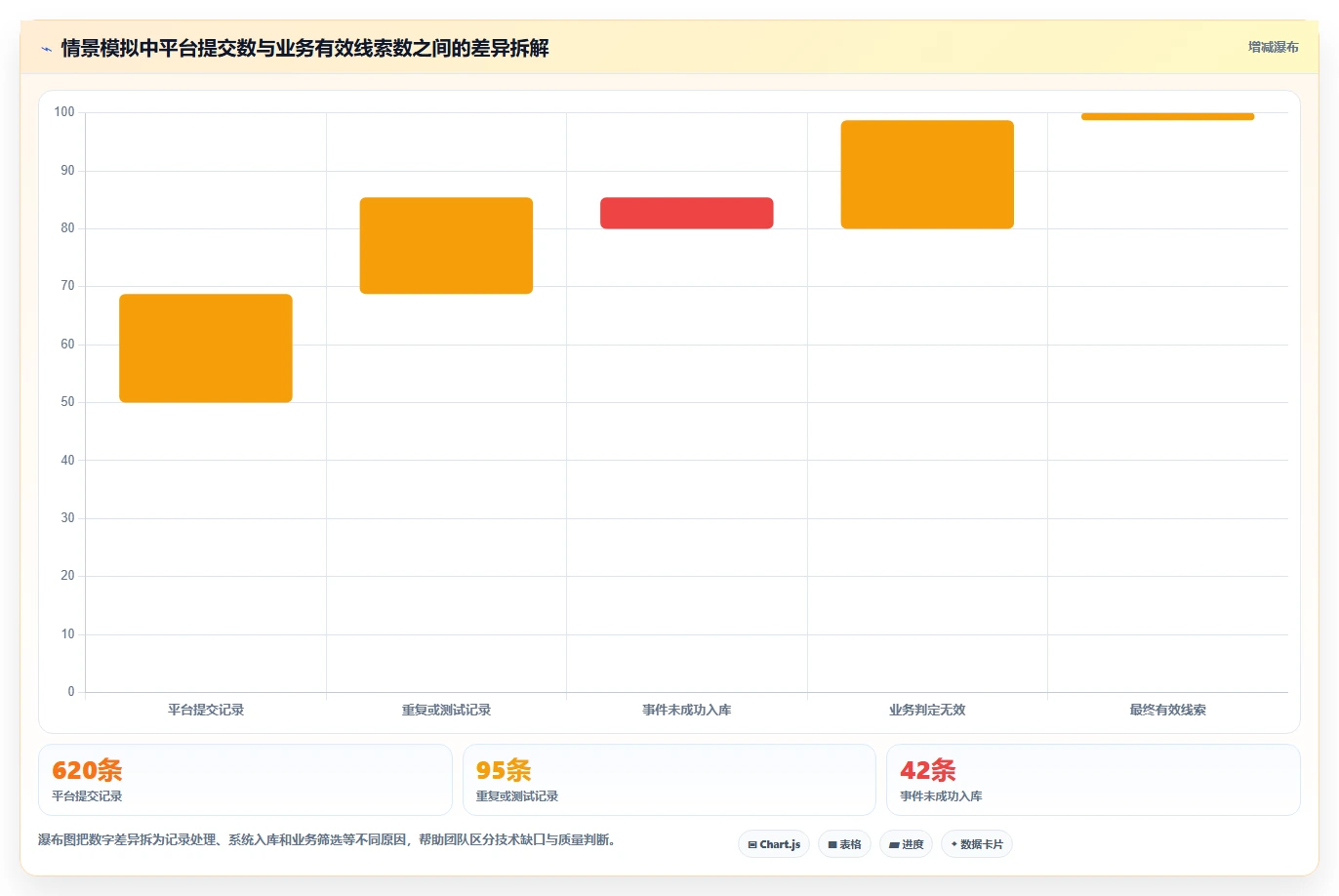Click the 620条 statistic card
This screenshot has width=1339, height=896.
pos(245,780)
